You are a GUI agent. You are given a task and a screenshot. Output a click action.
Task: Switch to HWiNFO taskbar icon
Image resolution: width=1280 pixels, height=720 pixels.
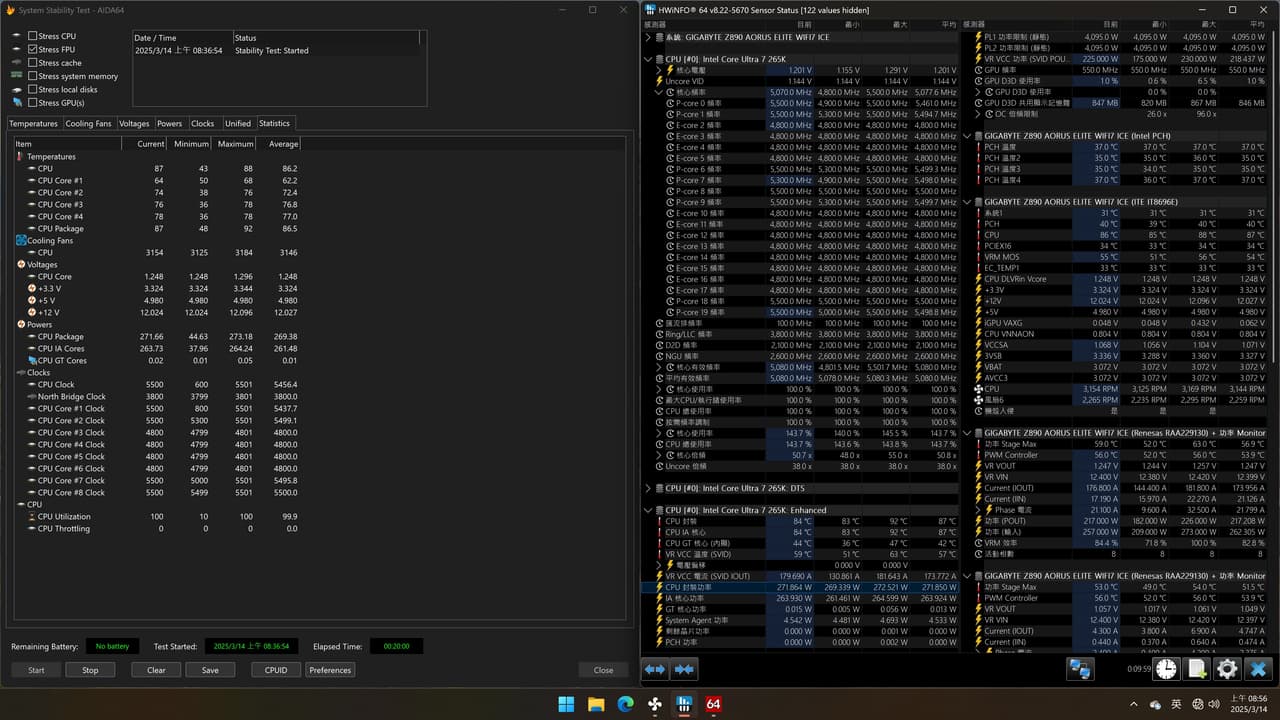coord(684,704)
